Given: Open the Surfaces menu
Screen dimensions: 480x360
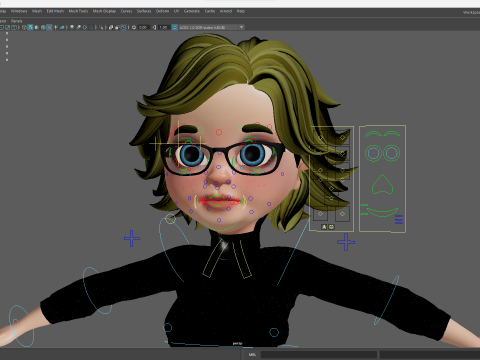Looking at the screenshot, I should [x=144, y=11].
